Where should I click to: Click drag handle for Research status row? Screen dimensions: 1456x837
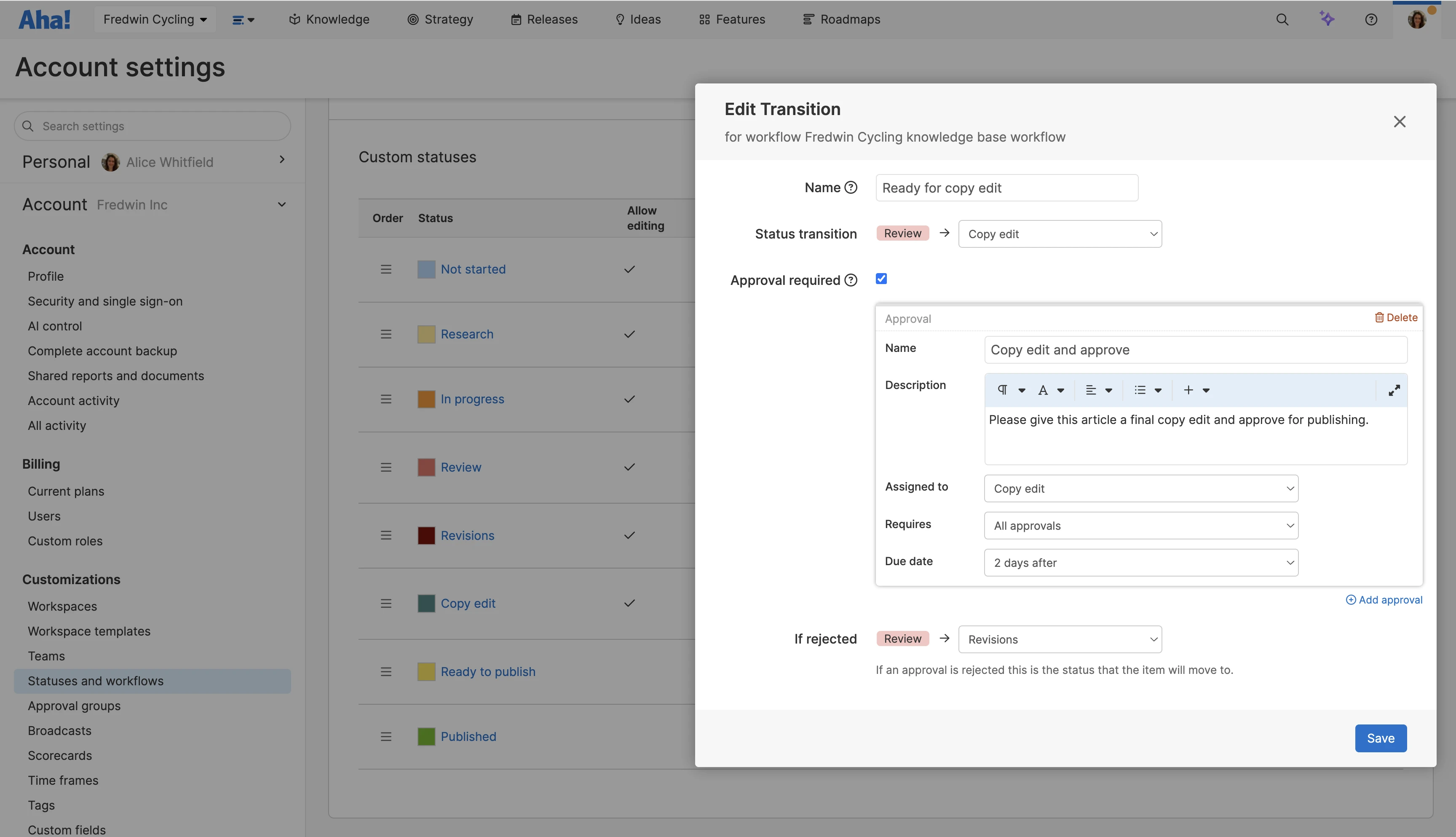pyautogui.click(x=386, y=334)
